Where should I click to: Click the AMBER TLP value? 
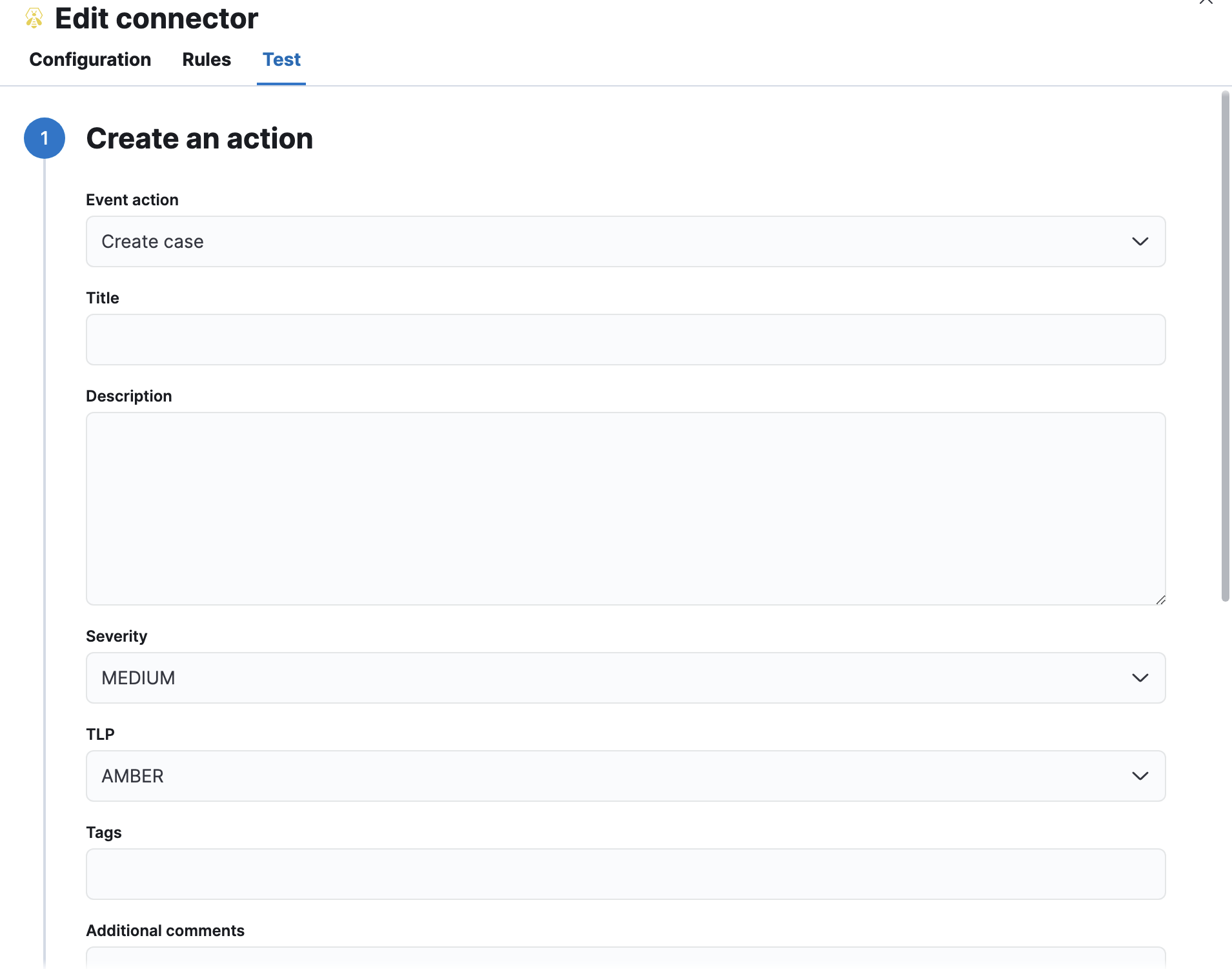[x=132, y=776]
